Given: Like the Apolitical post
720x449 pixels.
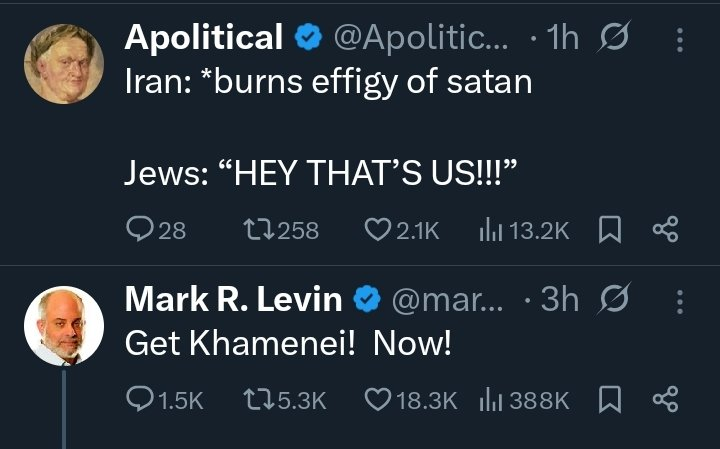Looking at the screenshot, I should (377, 230).
